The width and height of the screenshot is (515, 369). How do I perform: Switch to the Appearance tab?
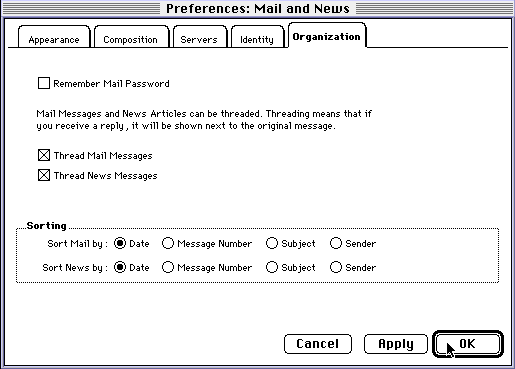(54, 37)
